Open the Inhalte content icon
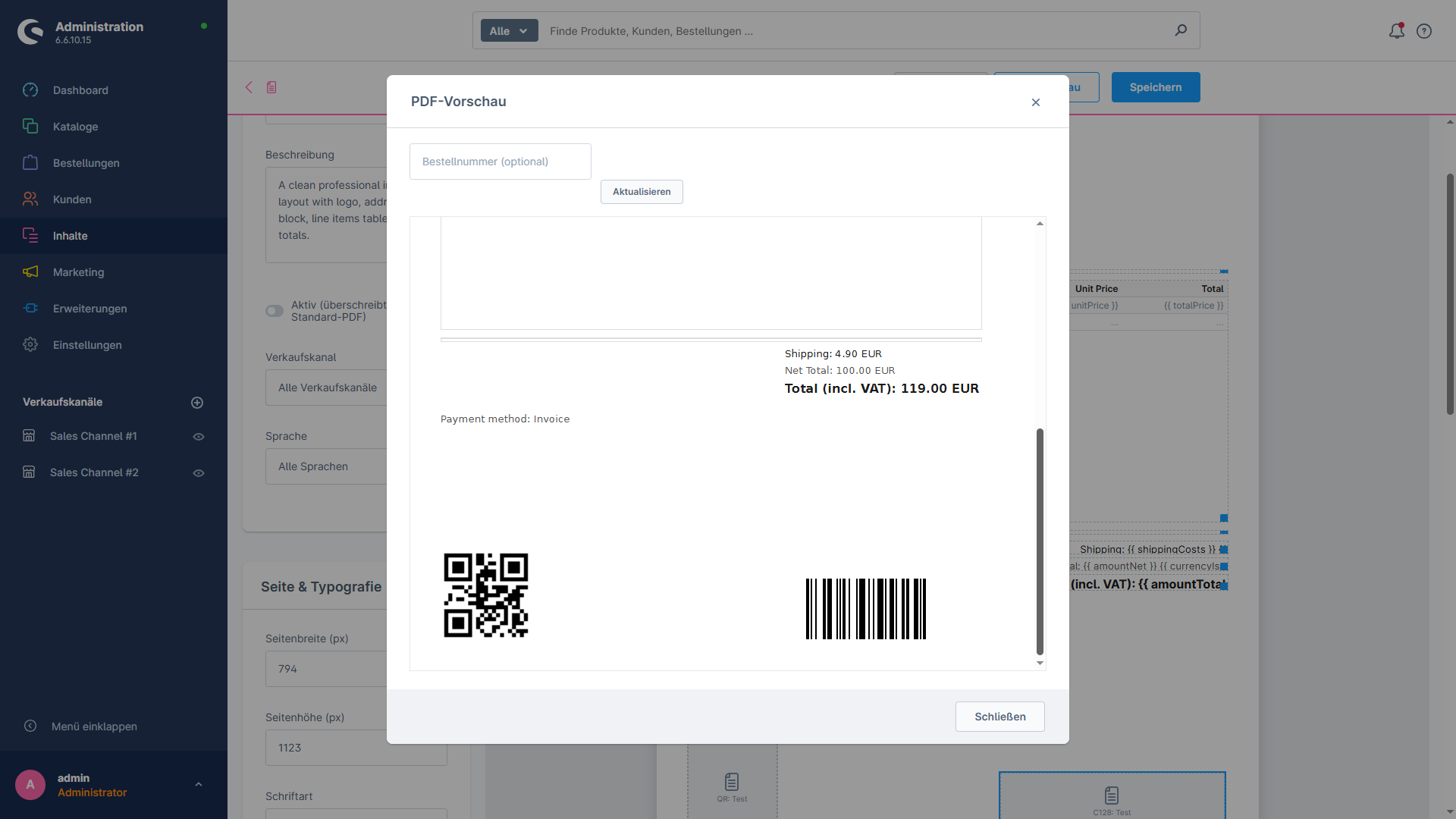The image size is (1456, 819). click(30, 236)
